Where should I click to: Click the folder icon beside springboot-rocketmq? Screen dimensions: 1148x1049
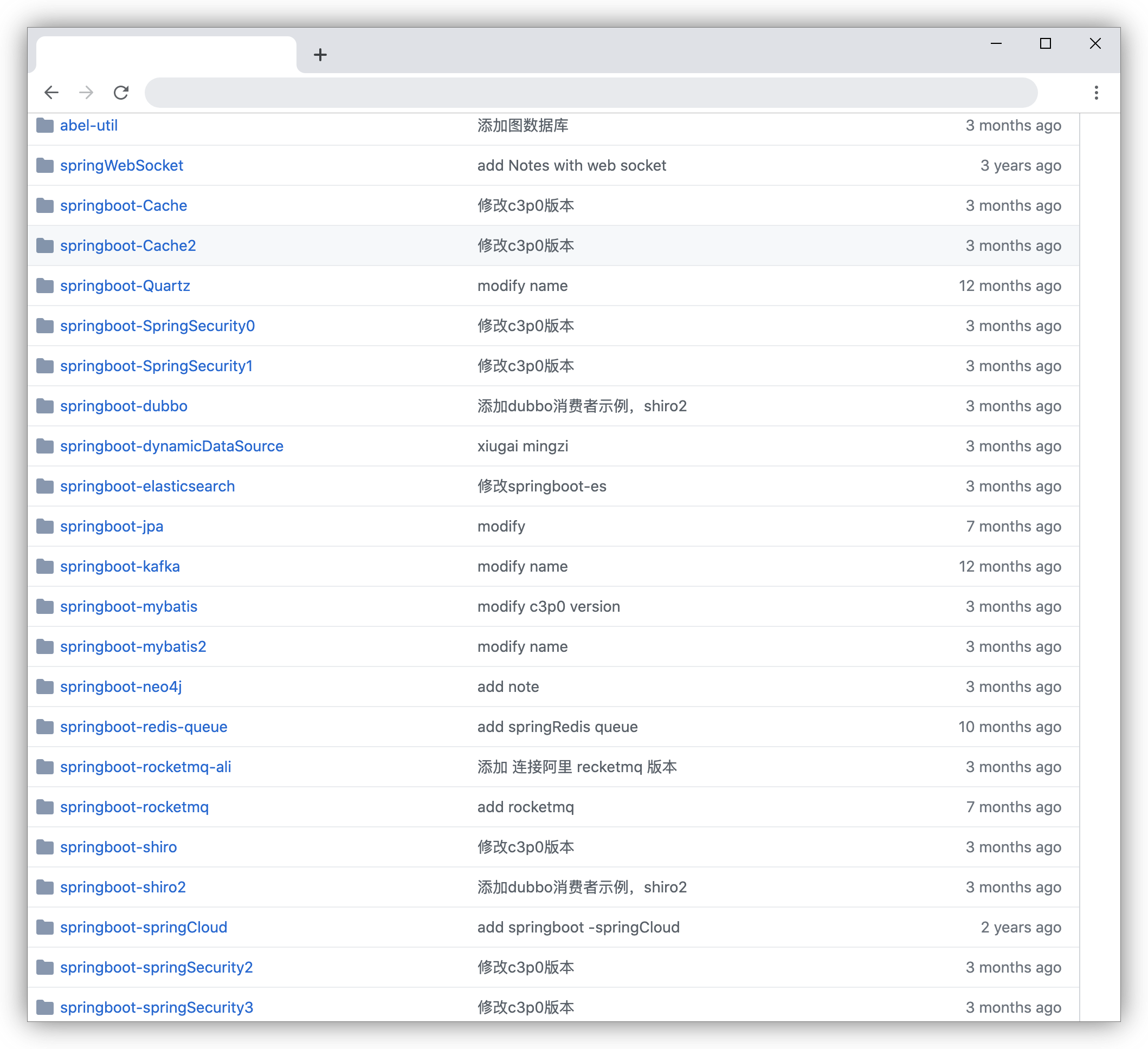[x=44, y=807]
